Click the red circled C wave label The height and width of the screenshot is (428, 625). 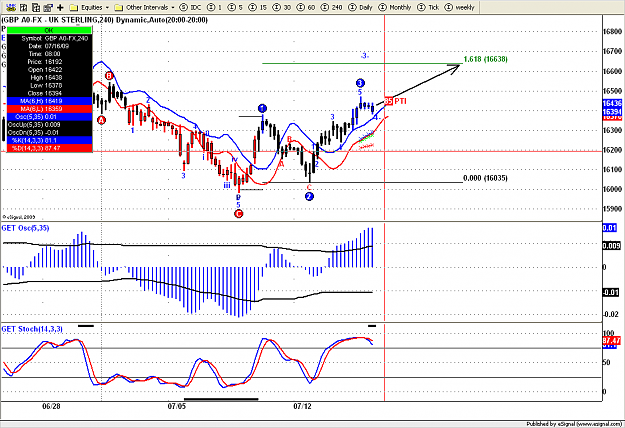tap(238, 214)
